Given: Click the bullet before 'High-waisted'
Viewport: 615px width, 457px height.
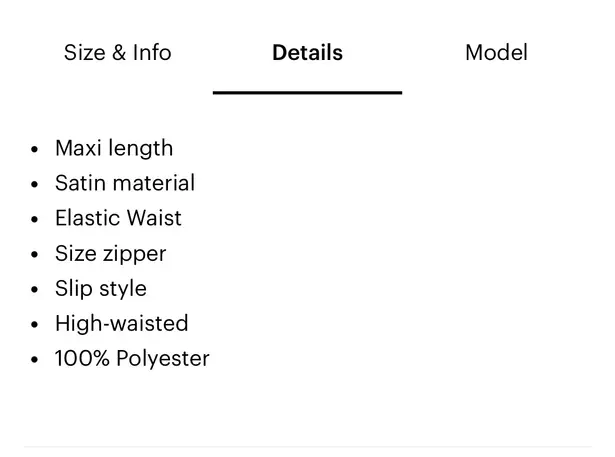Looking at the screenshot, I should [35, 325].
